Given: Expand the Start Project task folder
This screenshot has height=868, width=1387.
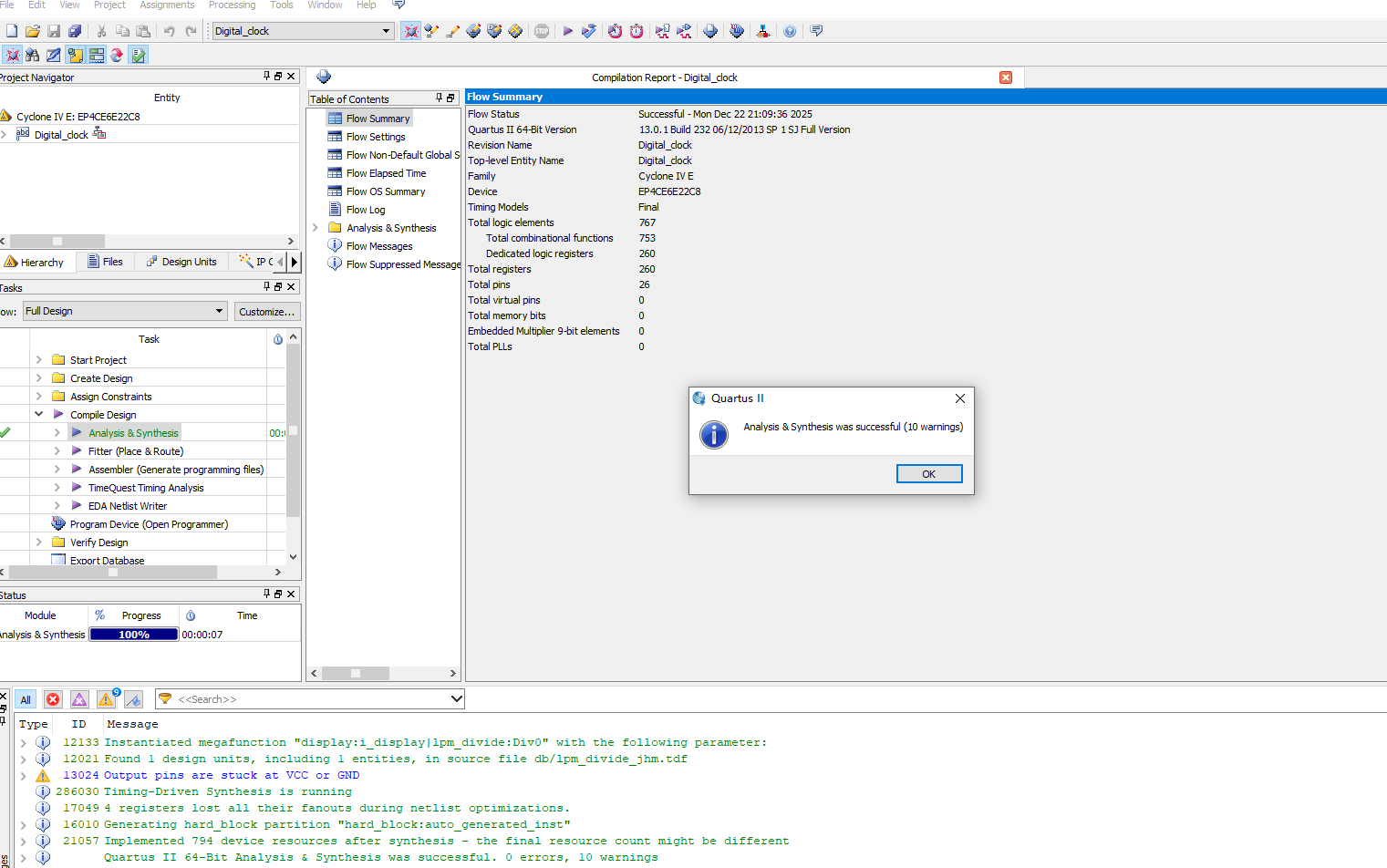Looking at the screenshot, I should [x=38, y=360].
